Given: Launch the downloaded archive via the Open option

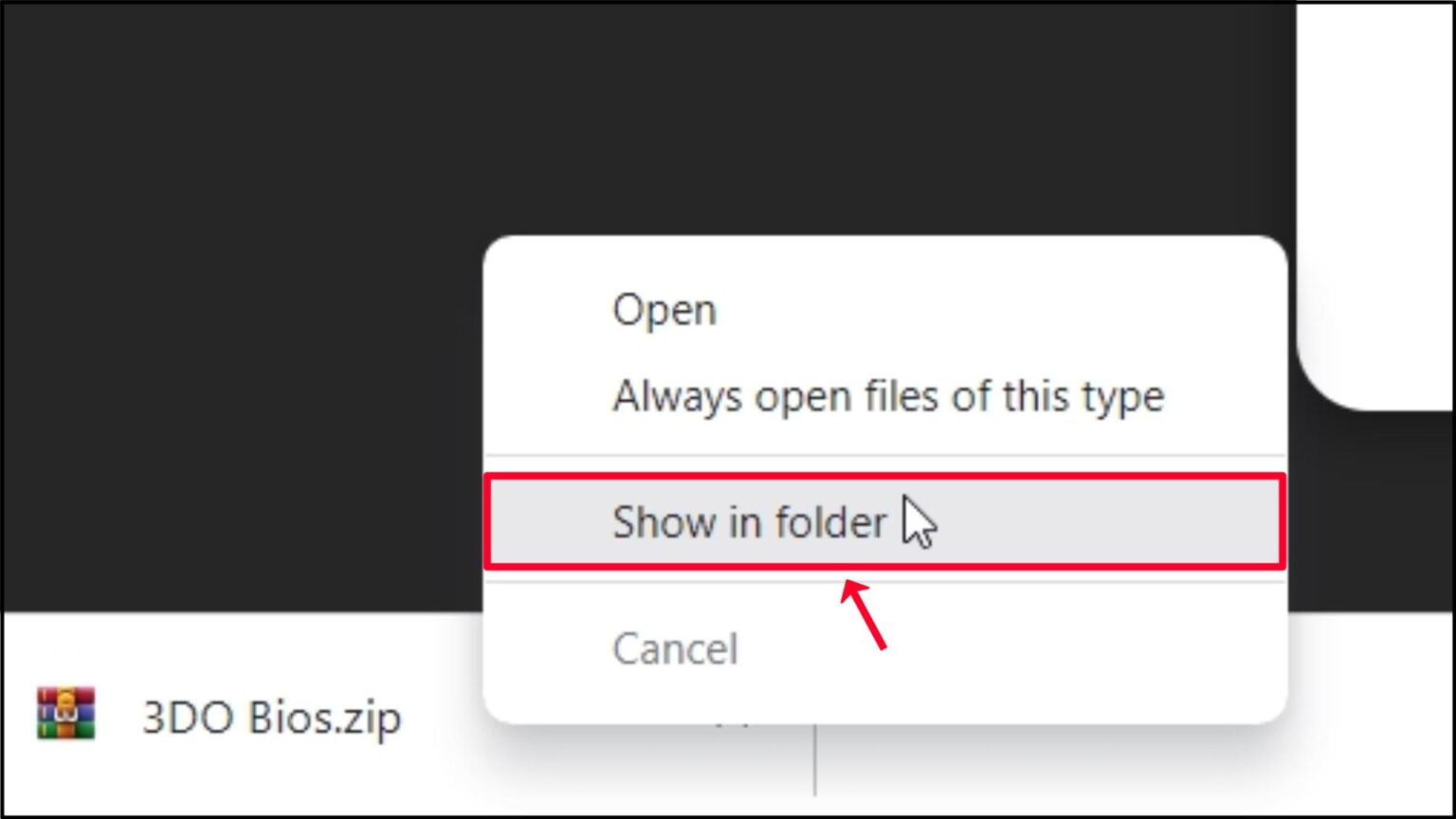Looking at the screenshot, I should 664,310.
